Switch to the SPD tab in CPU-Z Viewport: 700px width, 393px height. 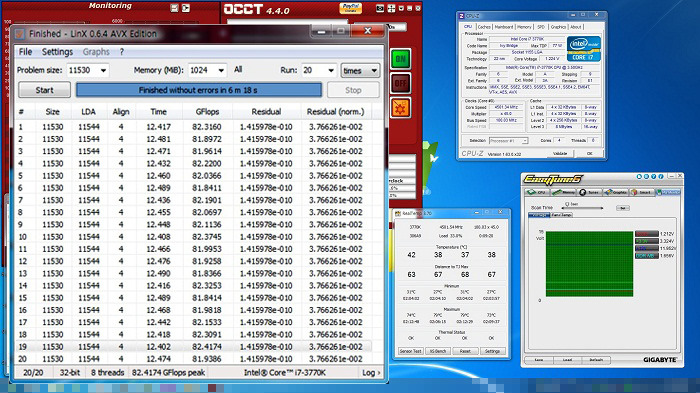(541, 27)
